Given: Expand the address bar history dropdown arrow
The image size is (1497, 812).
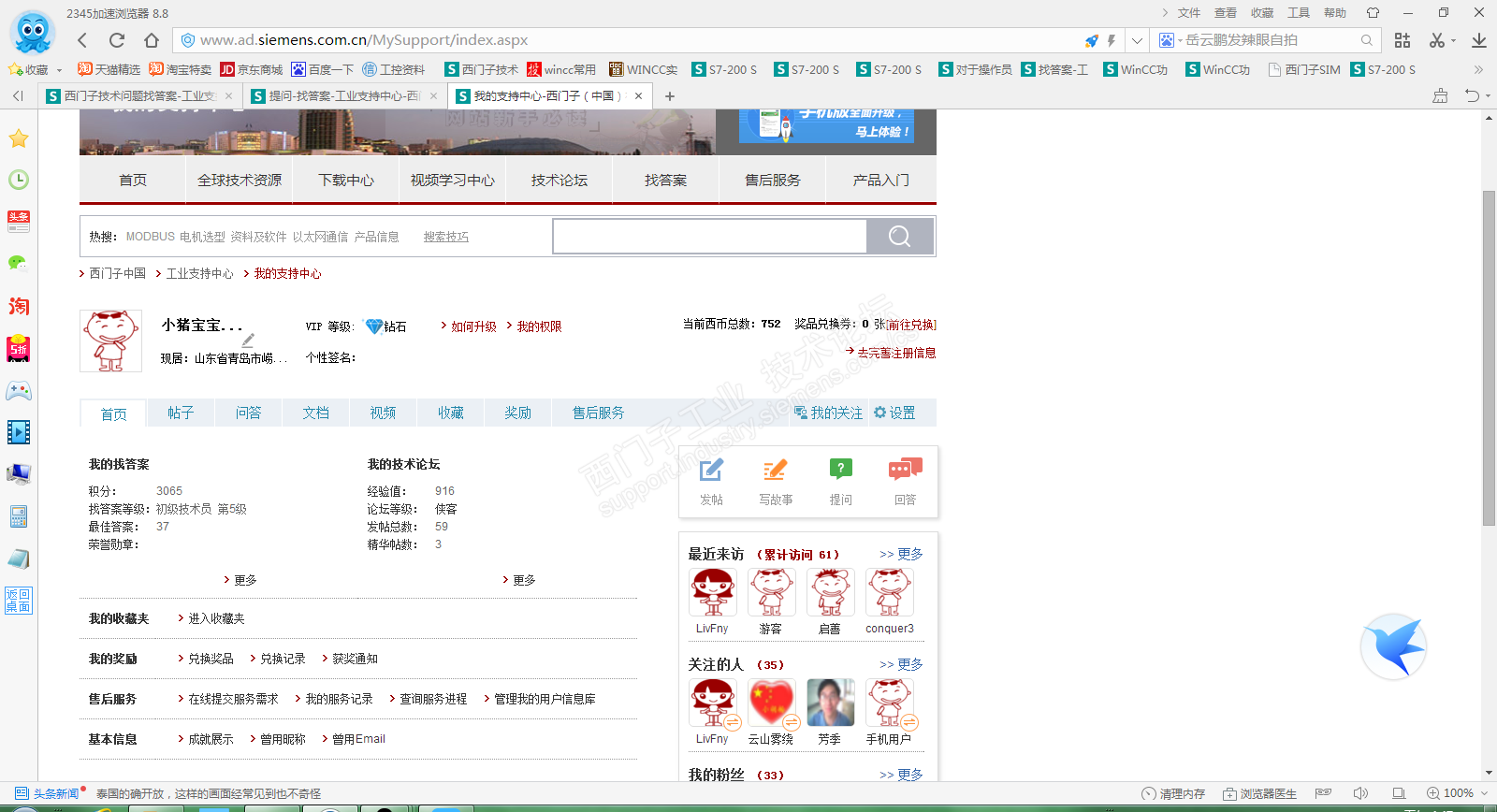Looking at the screenshot, I should coord(1137,40).
